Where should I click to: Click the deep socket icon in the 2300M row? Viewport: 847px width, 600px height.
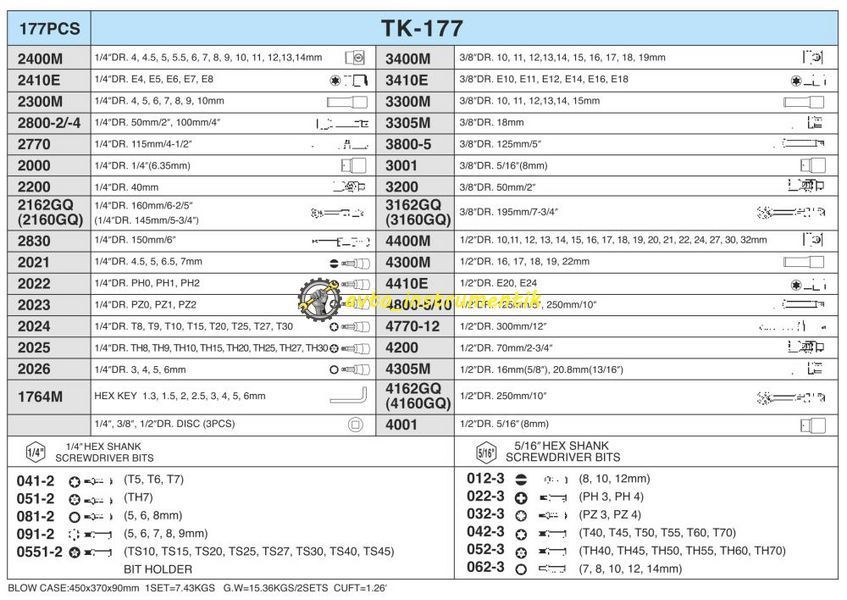pyautogui.click(x=347, y=102)
